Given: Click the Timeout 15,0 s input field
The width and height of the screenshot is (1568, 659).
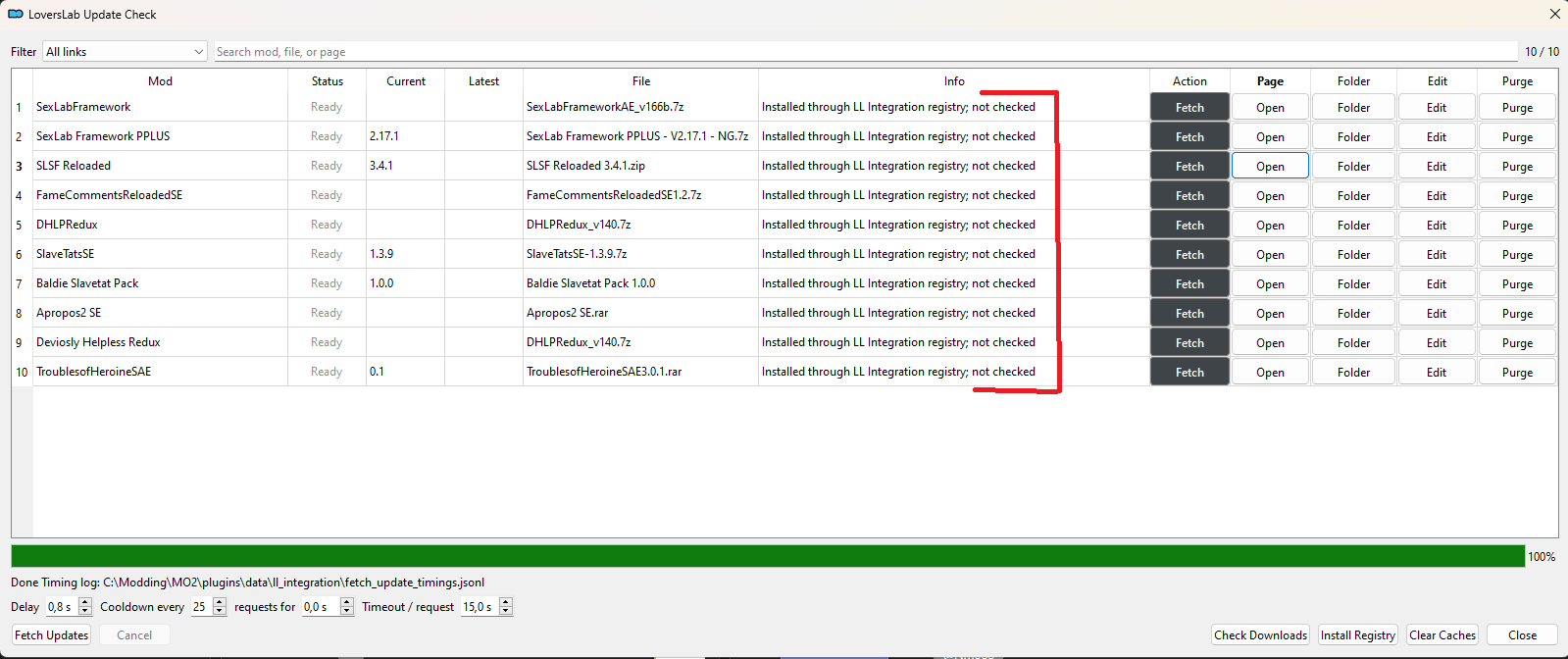Looking at the screenshot, I should click(x=480, y=607).
